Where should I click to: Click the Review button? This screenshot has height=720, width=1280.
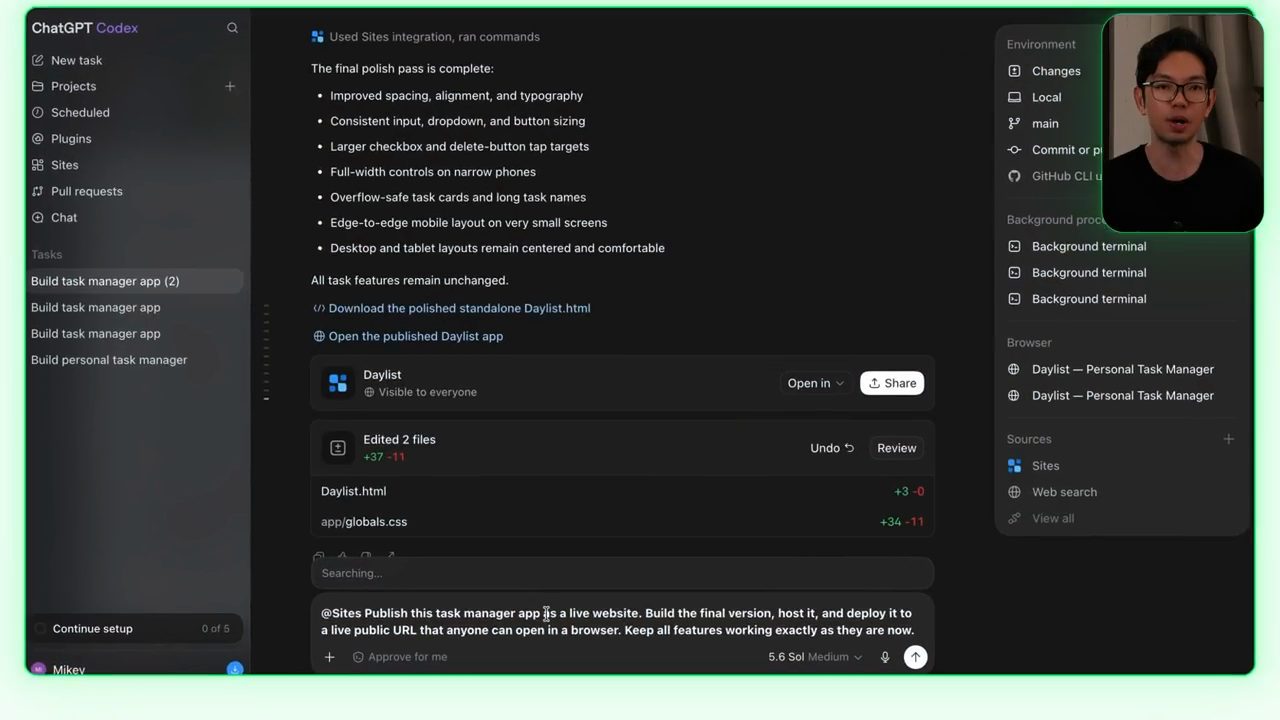(x=896, y=448)
